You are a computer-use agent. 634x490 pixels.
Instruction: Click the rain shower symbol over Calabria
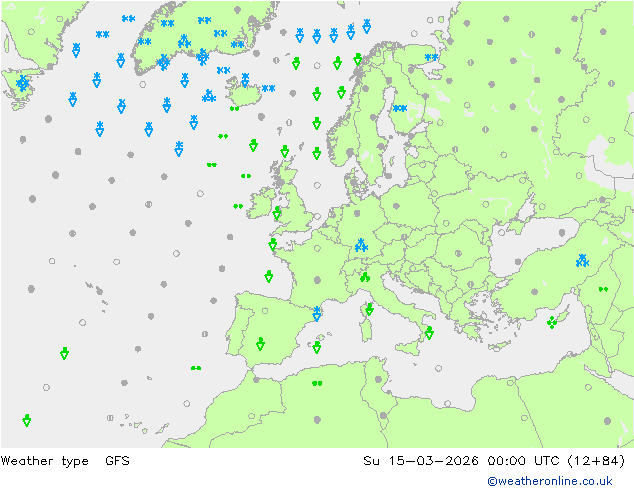click(429, 332)
